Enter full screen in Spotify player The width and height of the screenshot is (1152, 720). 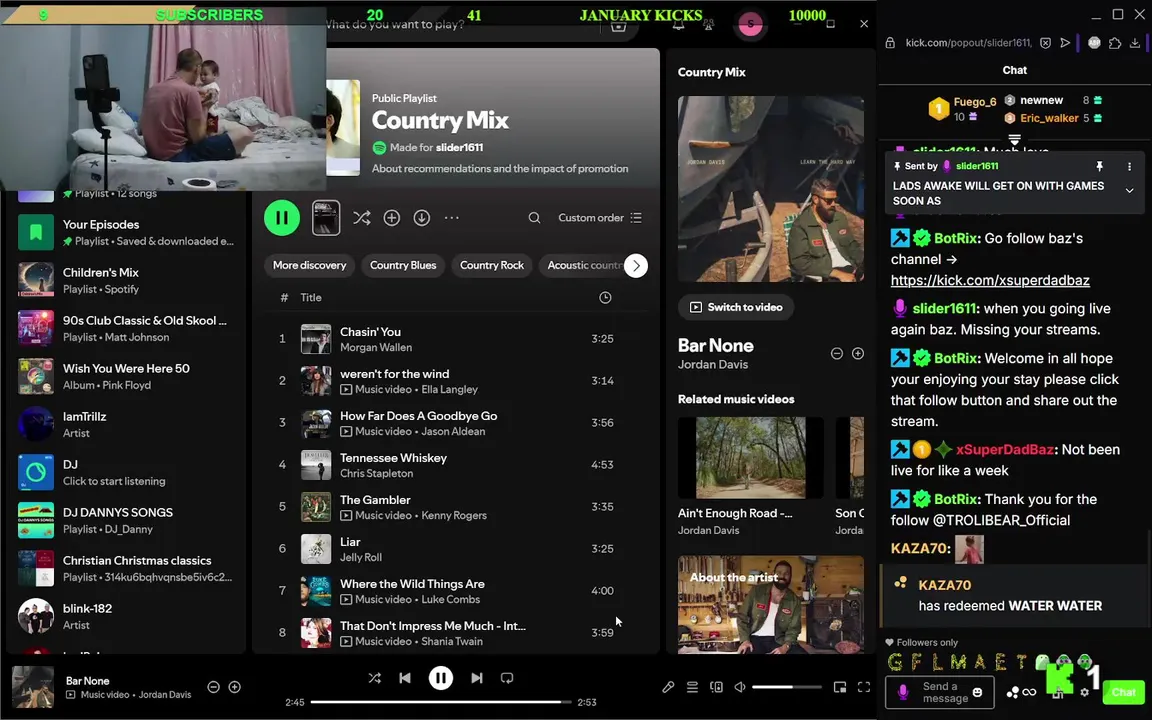(864, 687)
